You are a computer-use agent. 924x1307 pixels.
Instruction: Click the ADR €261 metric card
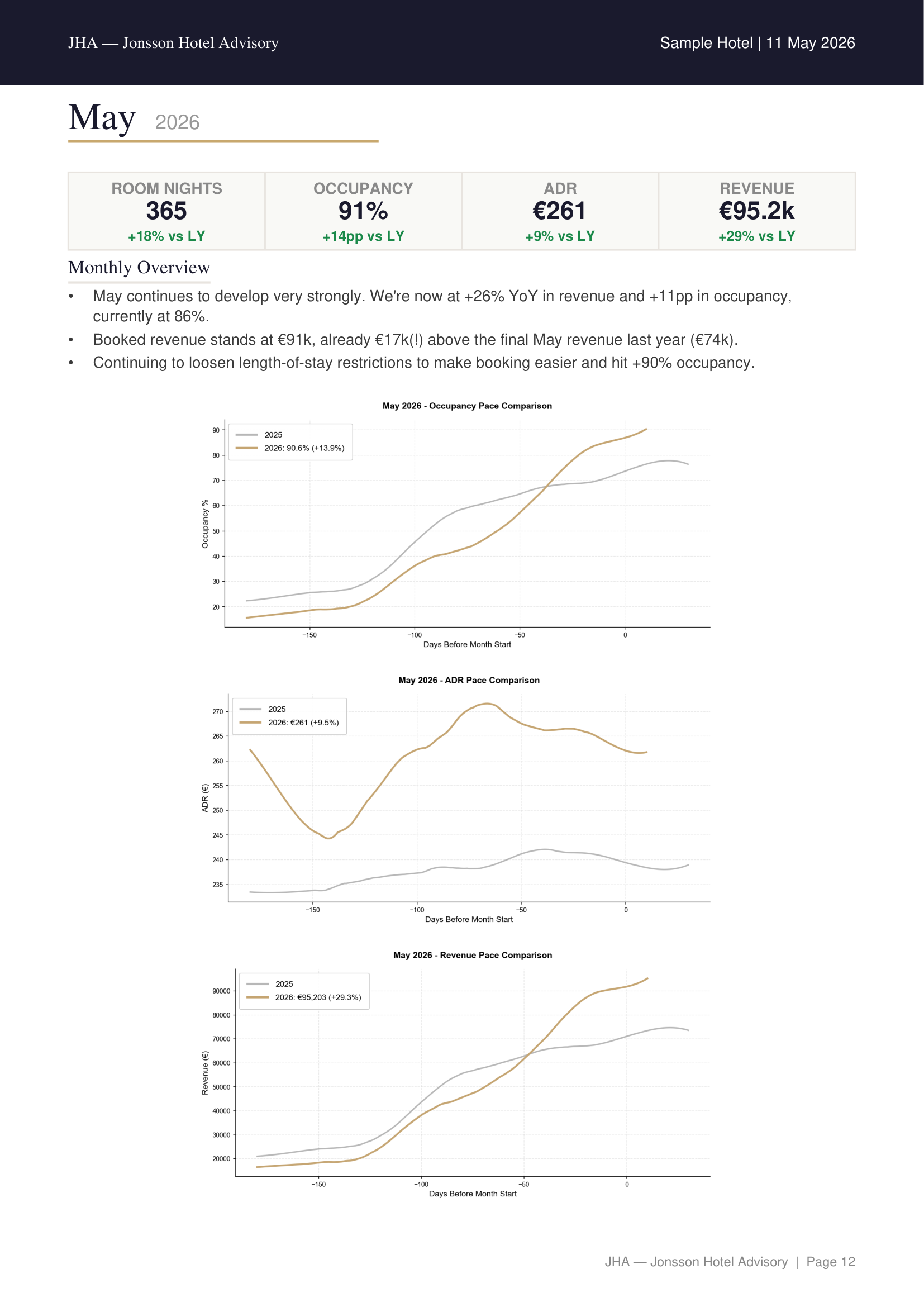coord(560,211)
